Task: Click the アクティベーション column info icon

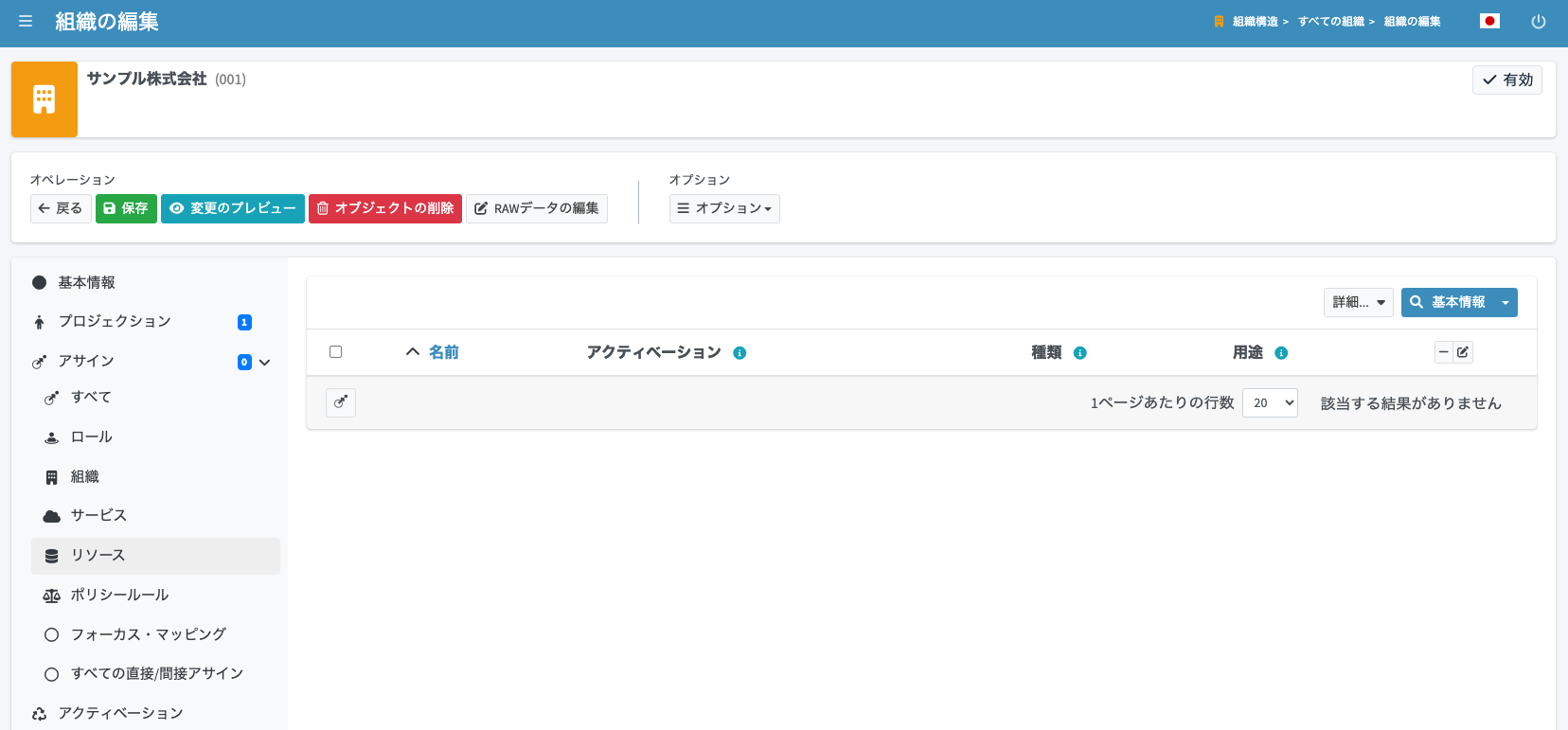Action: tap(739, 353)
